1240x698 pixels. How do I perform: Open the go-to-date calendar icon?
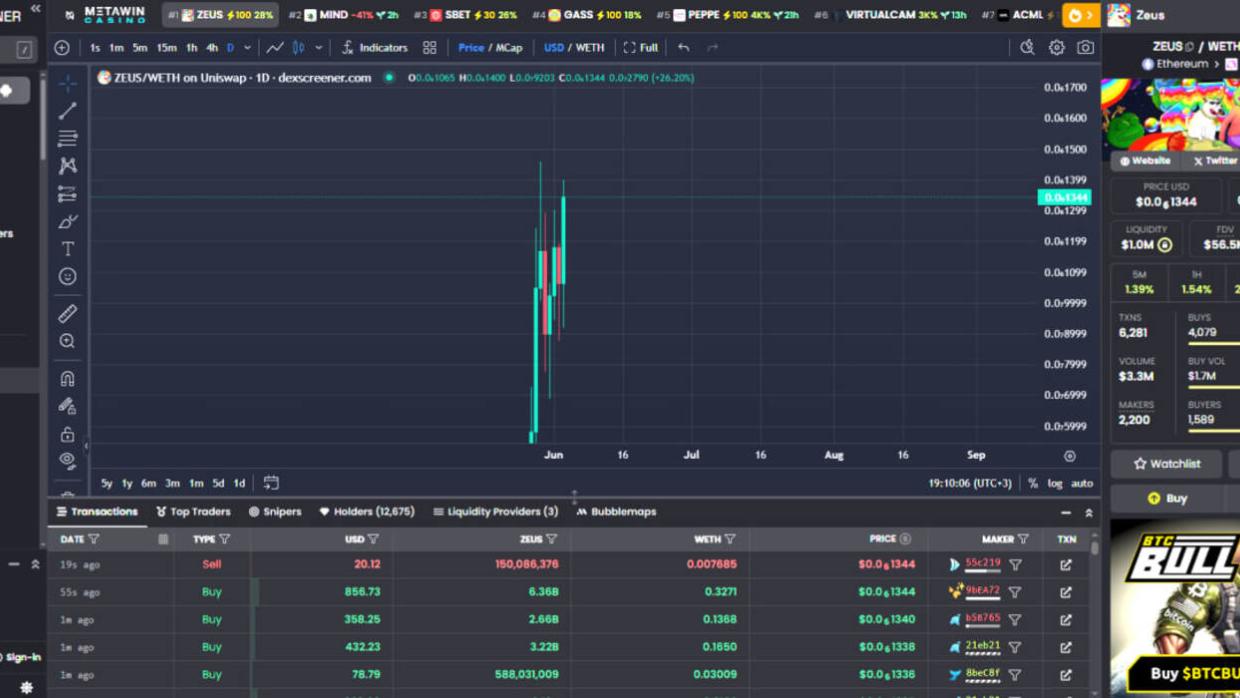(x=271, y=483)
